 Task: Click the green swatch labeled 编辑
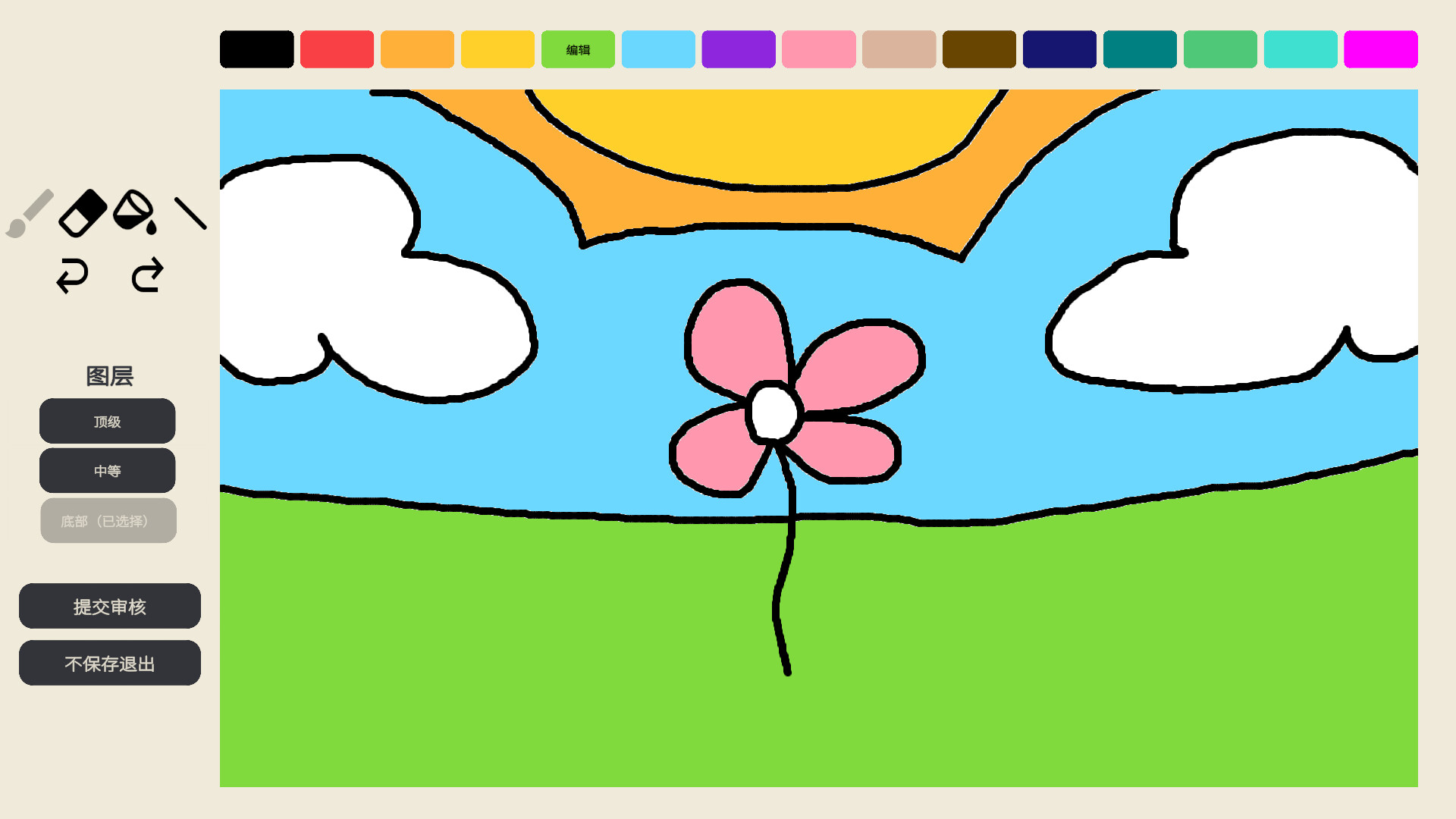point(578,50)
